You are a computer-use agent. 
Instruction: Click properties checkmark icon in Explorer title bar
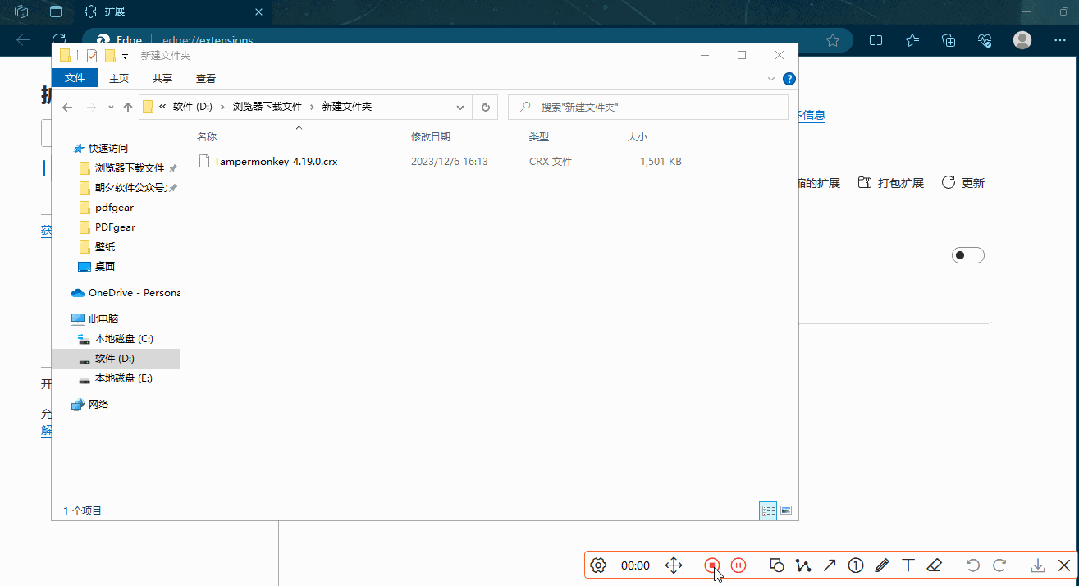pos(92,56)
